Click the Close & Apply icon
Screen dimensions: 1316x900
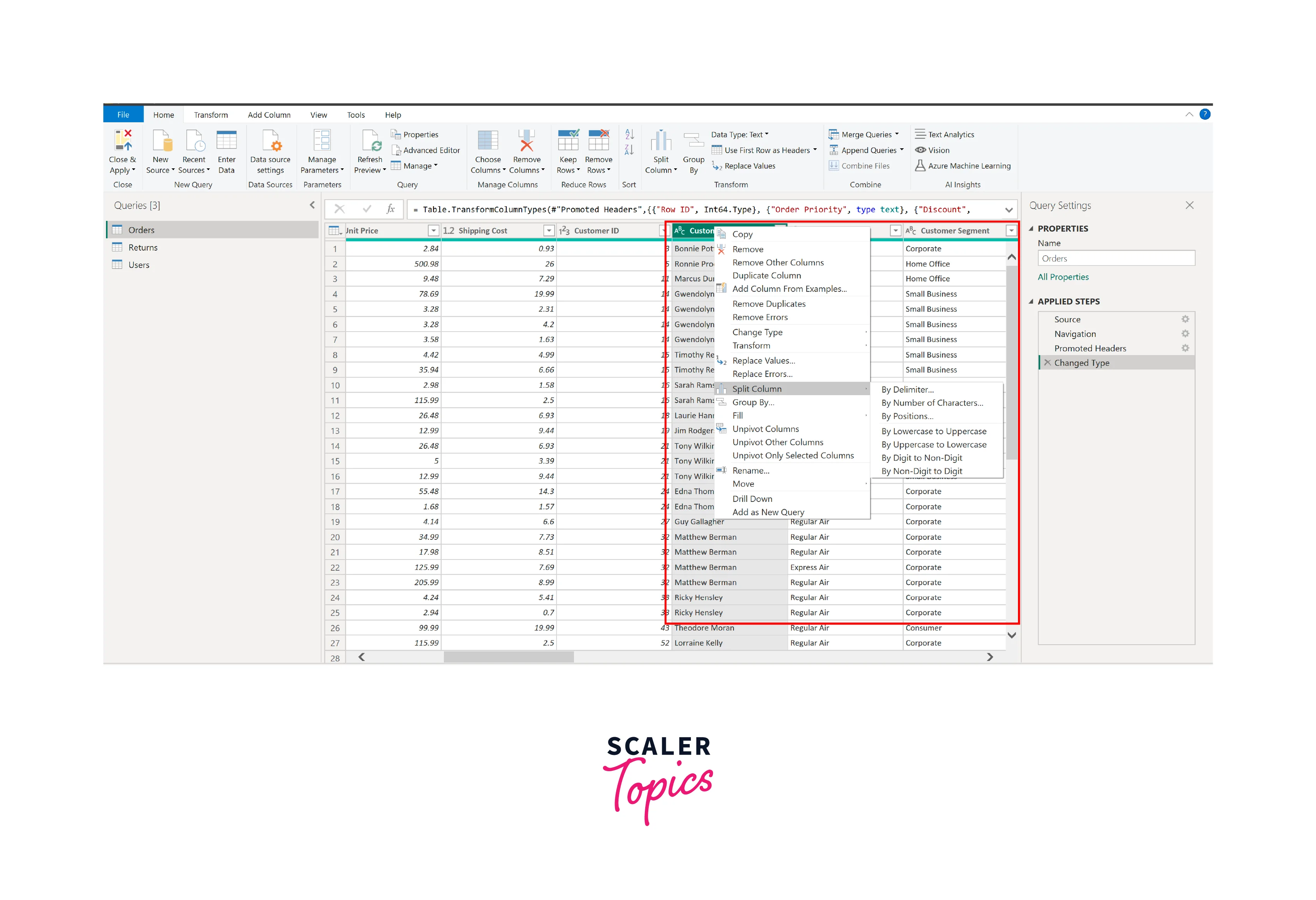[x=122, y=140]
